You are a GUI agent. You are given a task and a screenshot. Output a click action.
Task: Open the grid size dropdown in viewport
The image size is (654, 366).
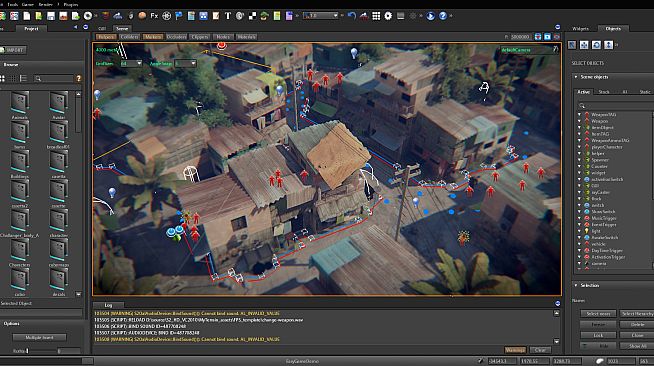coord(131,63)
